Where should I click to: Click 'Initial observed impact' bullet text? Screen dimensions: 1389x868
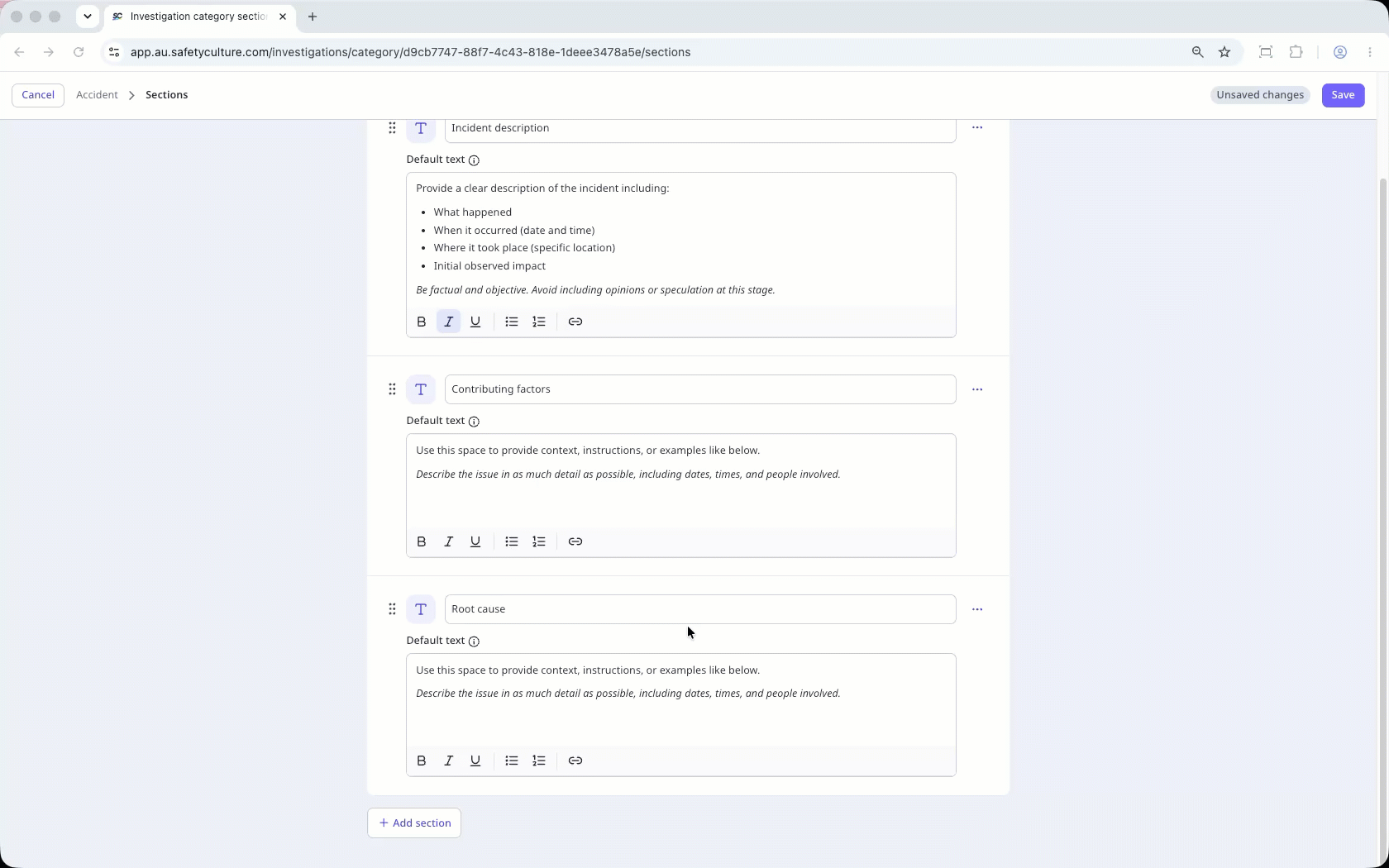(489, 266)
